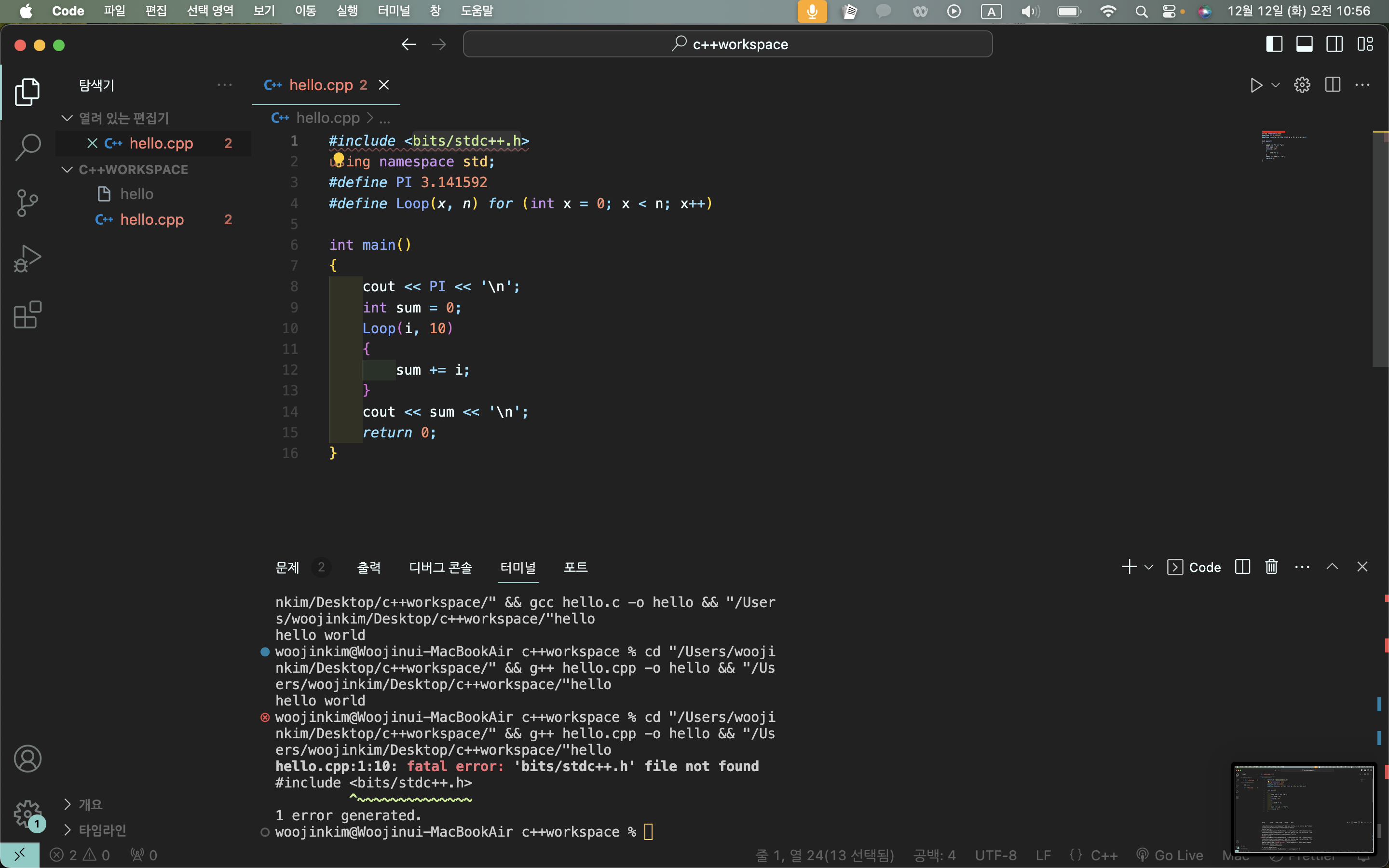This screenshot has height=868, width=1389.
Task: Show errors and warnings in status bar
Action: click(x=80, y=855)
